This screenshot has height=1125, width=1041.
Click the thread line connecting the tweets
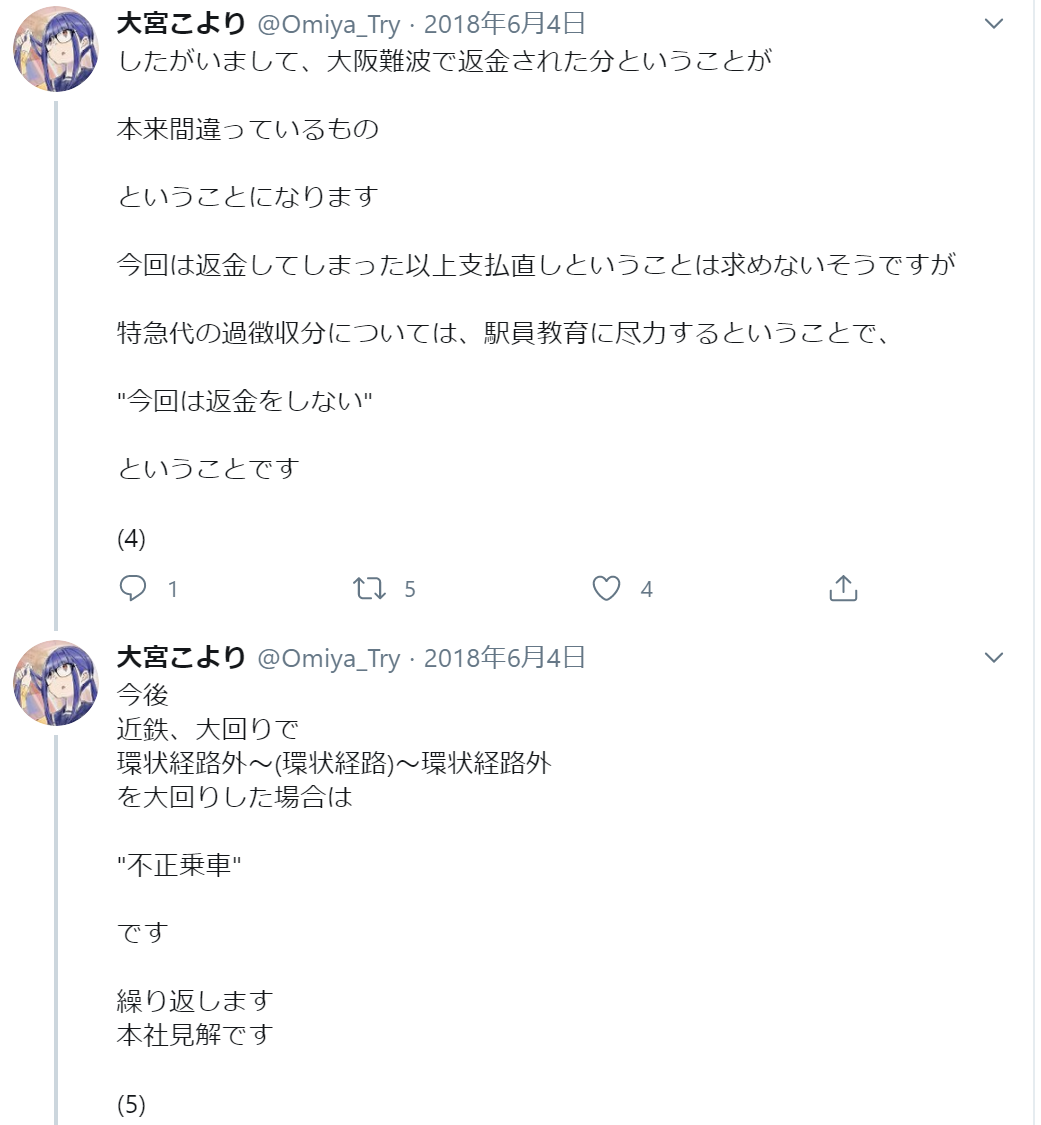56,366
